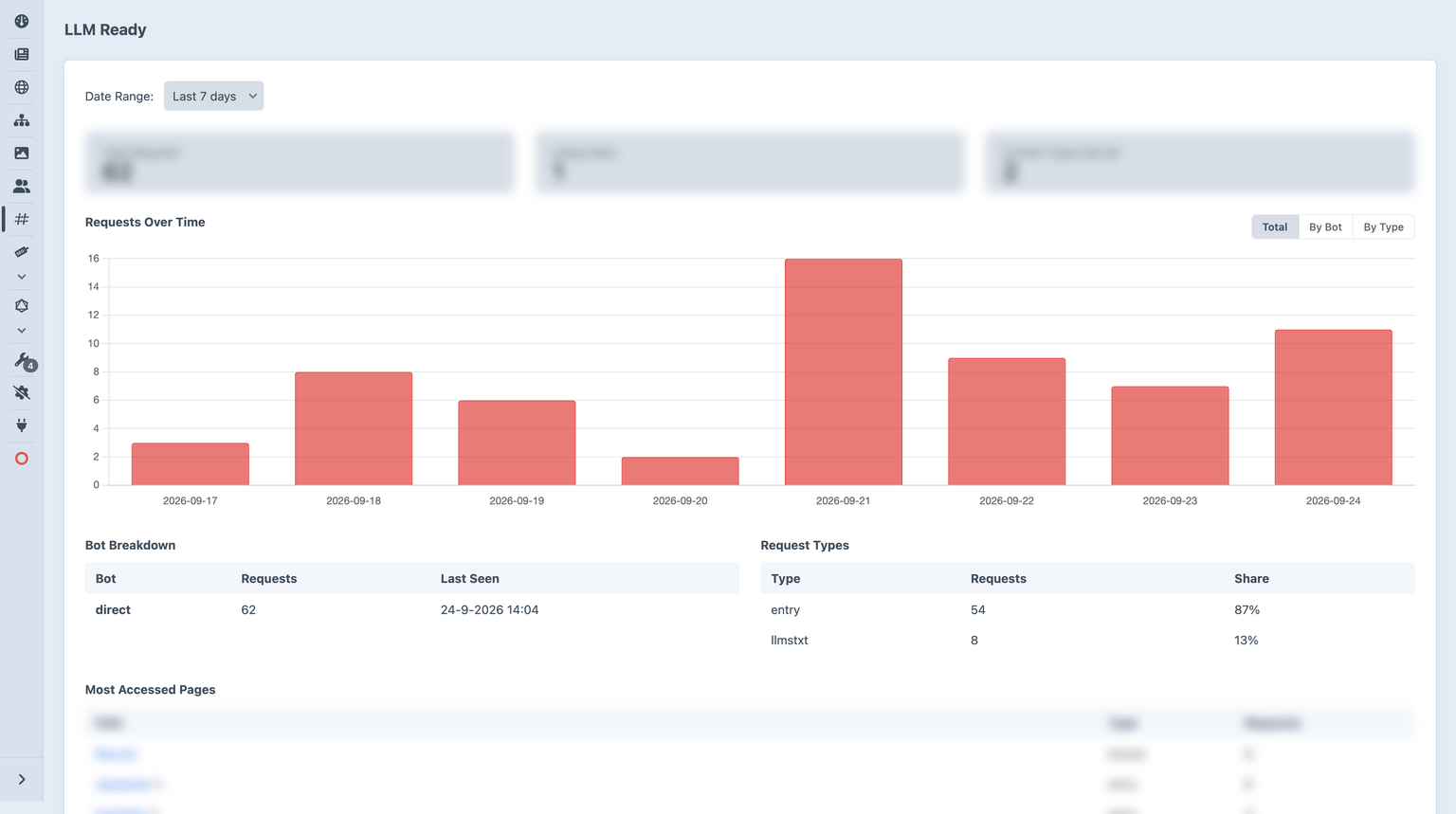Switch the chart to Total view
This screenshot has width=1456, height=814.
pyautogui.click(x=1275, y=226)
